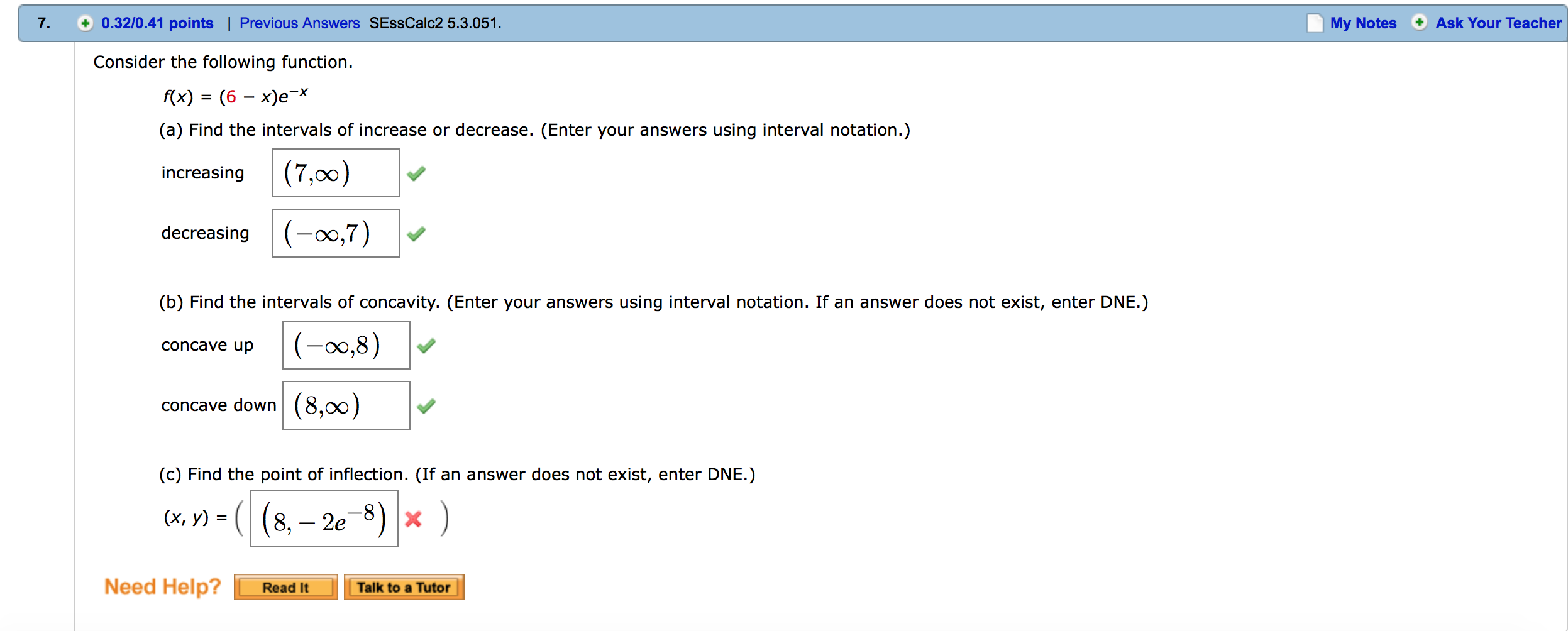Click the red X beside the inflection point answer
Viewport: 1568px width, 631px height.
(x=413, y=519)
